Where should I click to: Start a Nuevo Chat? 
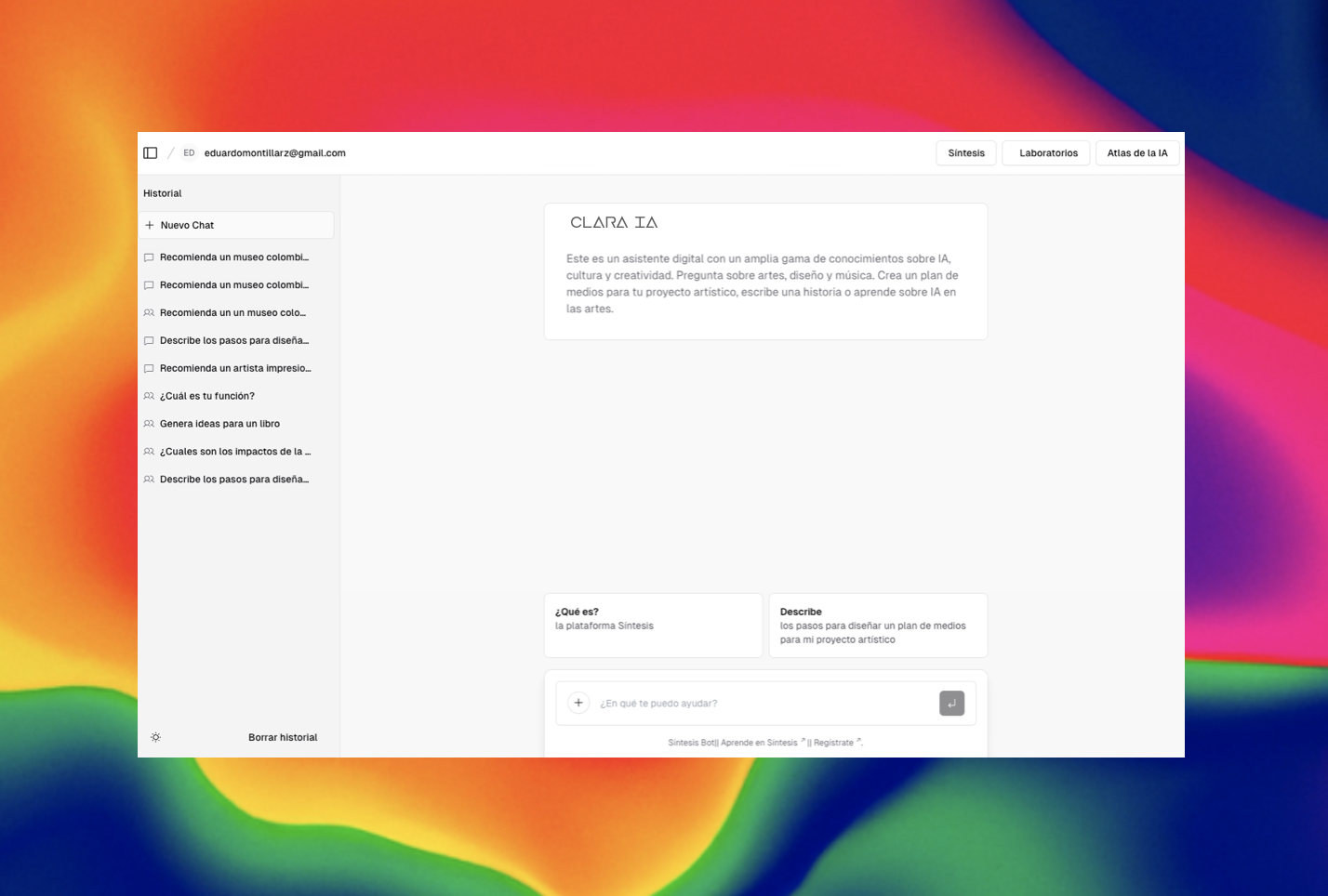point(236,225)
